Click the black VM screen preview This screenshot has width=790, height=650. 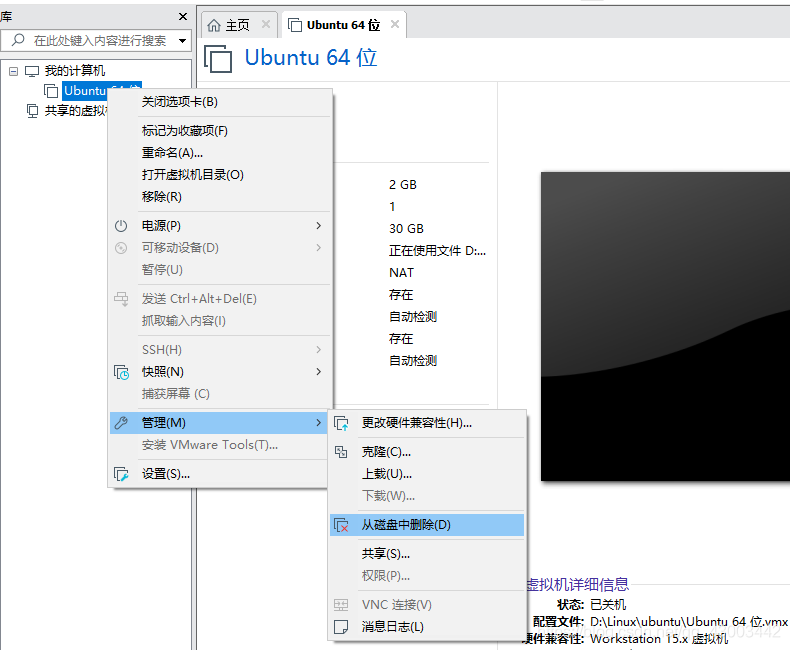(665, 327)
